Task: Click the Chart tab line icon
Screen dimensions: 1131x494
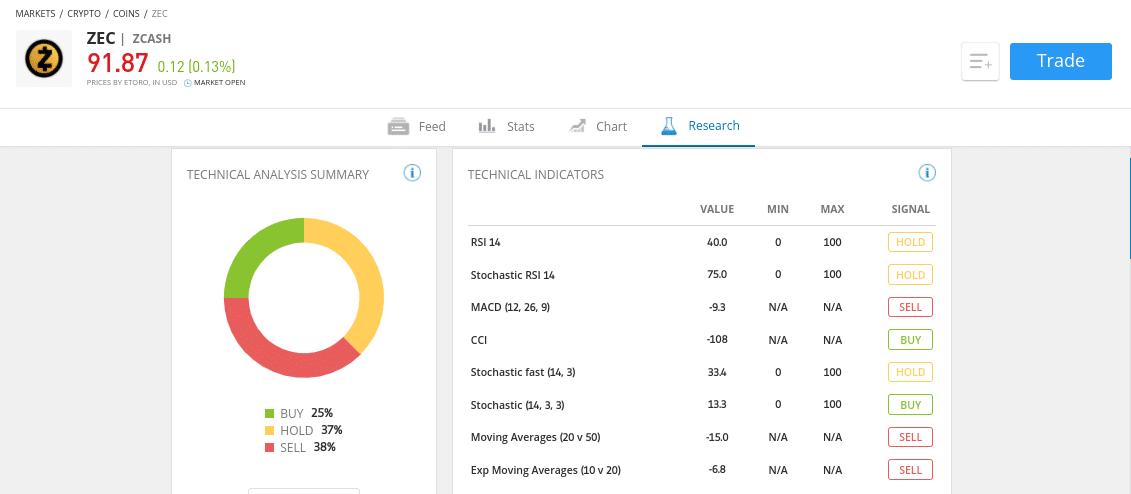Action: click(x=577, y=126)
